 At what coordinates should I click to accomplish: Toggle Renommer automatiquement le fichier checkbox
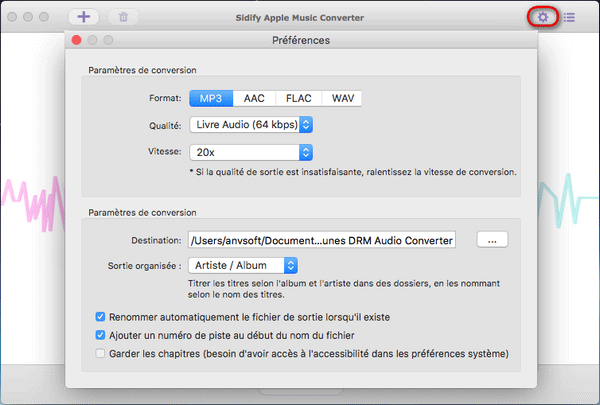coord(100,317)
